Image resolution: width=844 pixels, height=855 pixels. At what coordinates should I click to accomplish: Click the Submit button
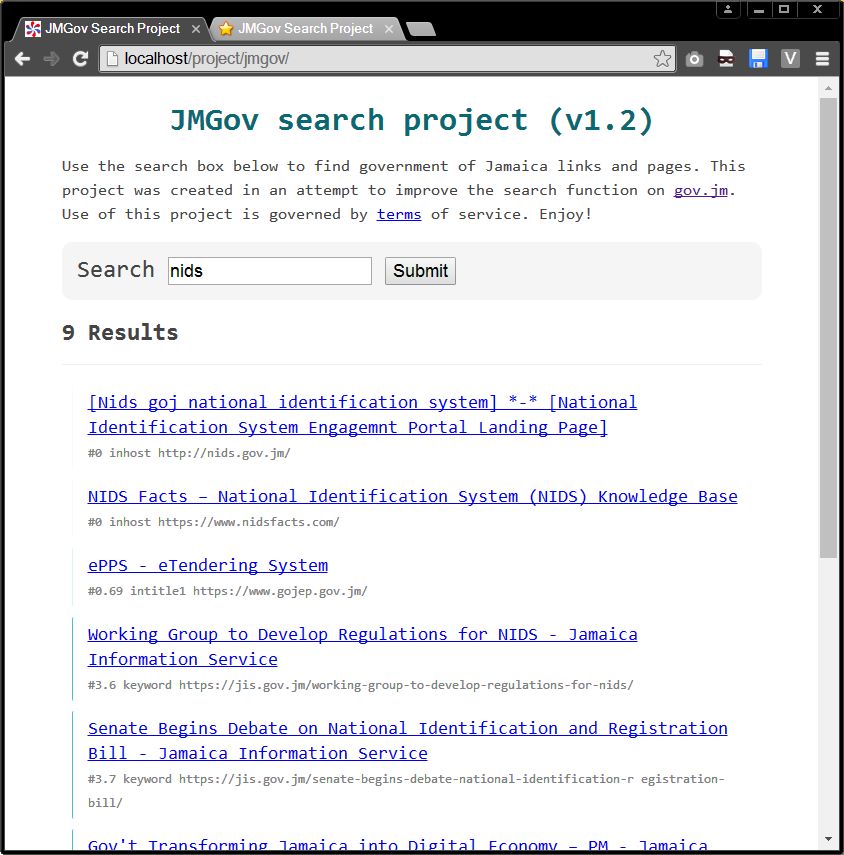tap(420, 271)
